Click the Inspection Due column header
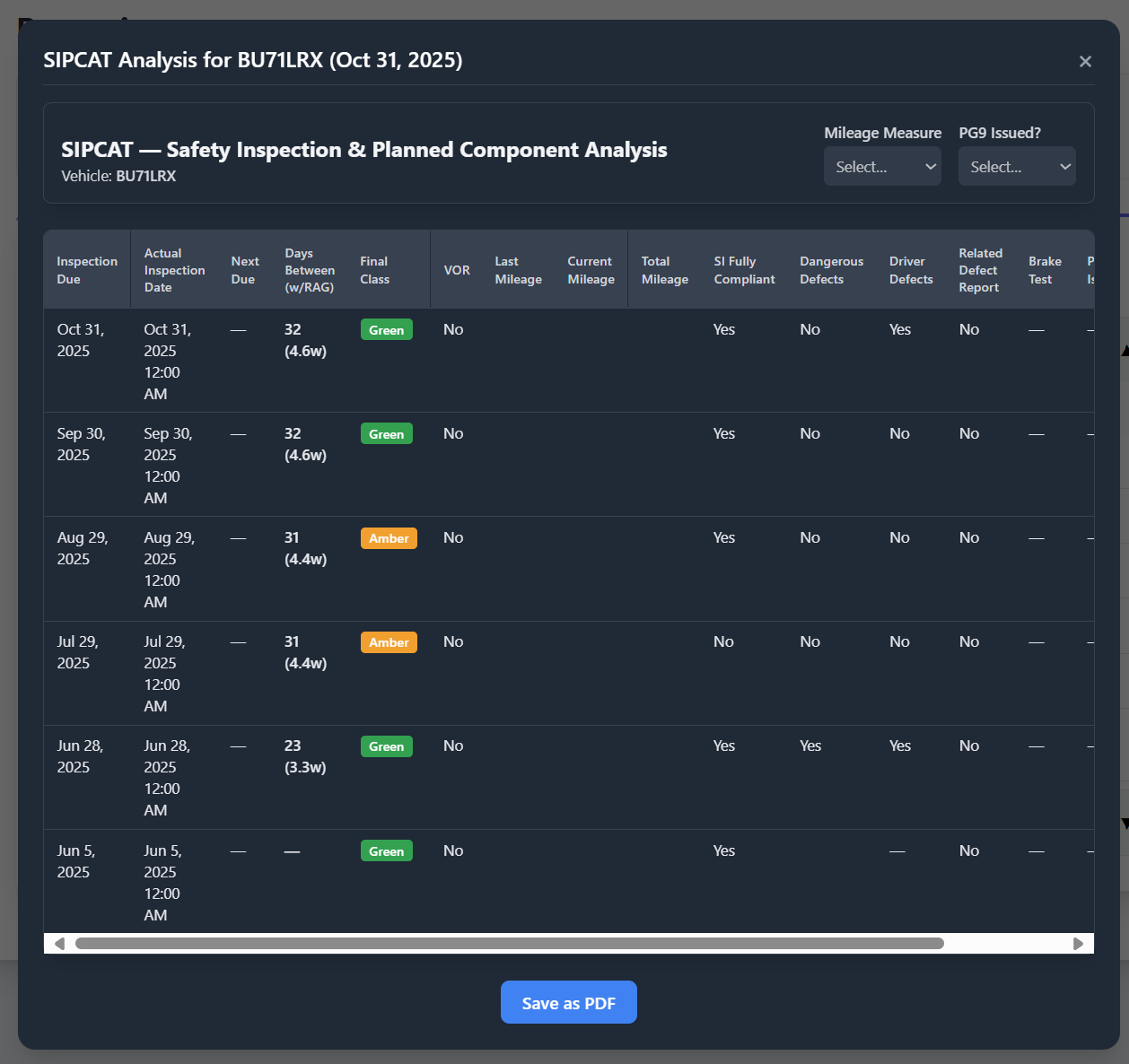This screenshot has height=1064, width=1129. [x=87, y=270]
